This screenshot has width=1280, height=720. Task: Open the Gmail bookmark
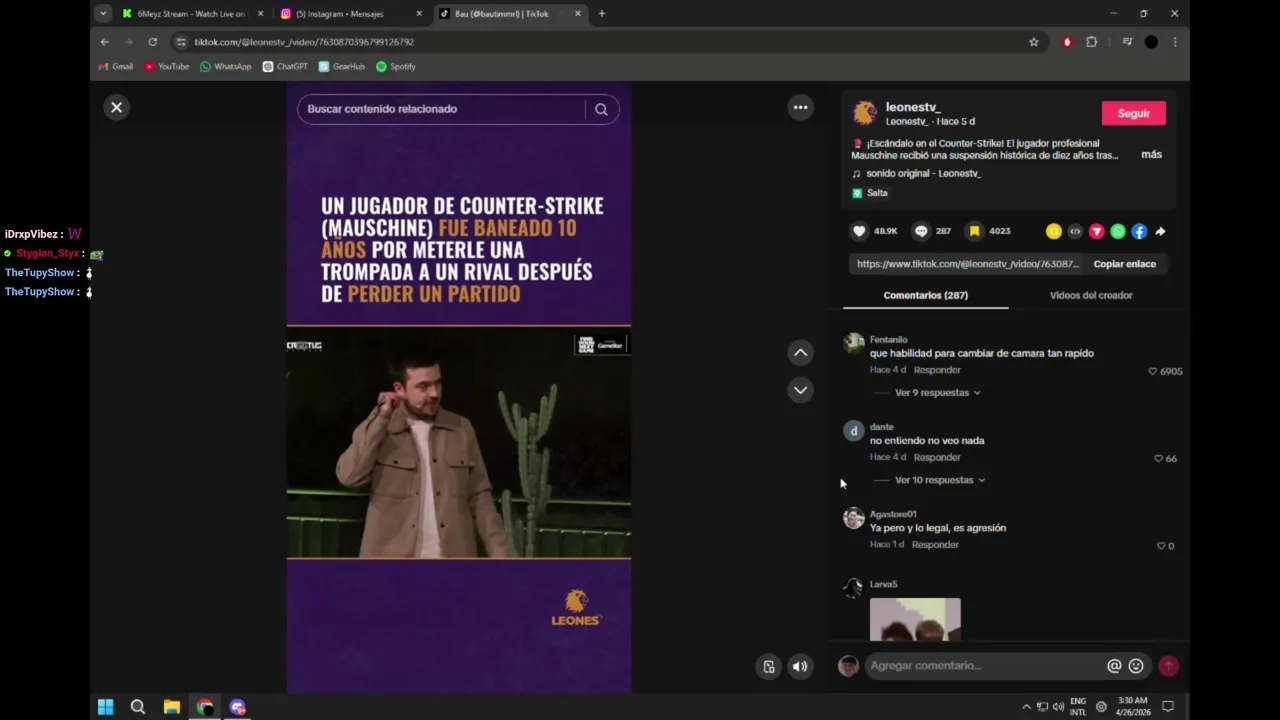115,67
